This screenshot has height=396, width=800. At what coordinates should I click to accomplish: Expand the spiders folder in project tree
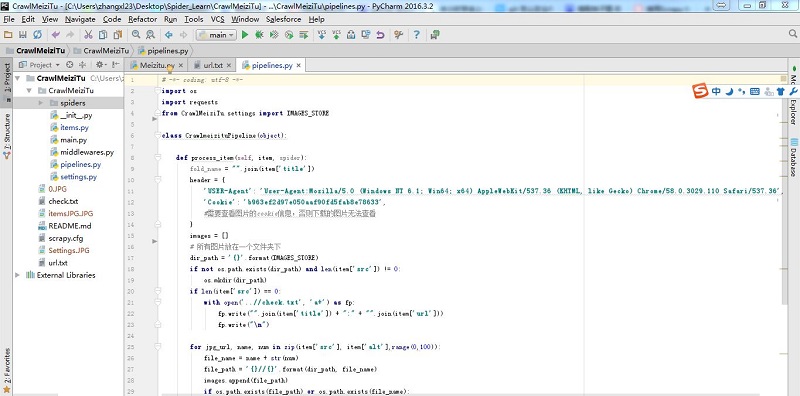coord(41,103)
